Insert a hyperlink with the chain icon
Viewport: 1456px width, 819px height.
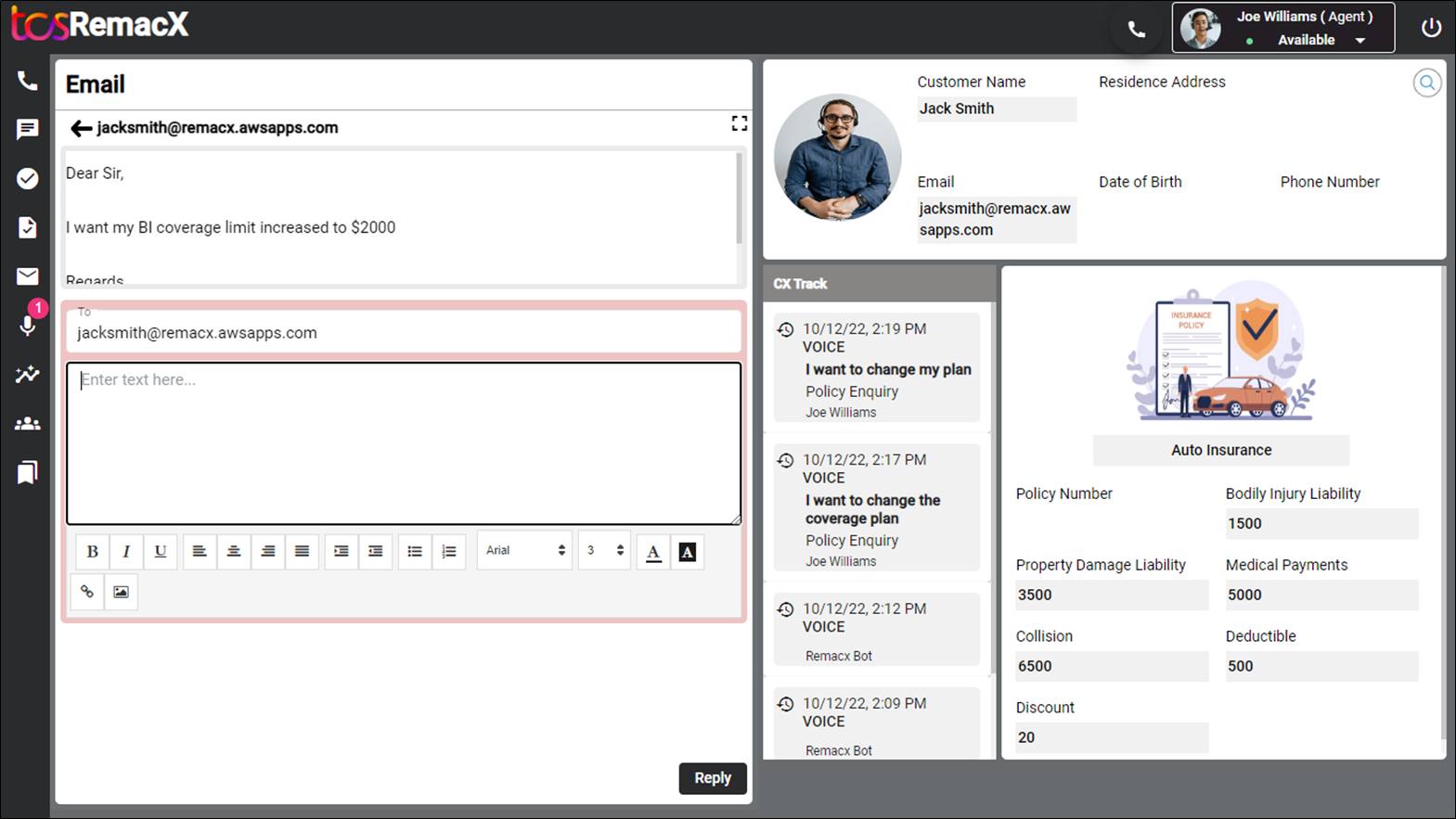click(87, 592)
